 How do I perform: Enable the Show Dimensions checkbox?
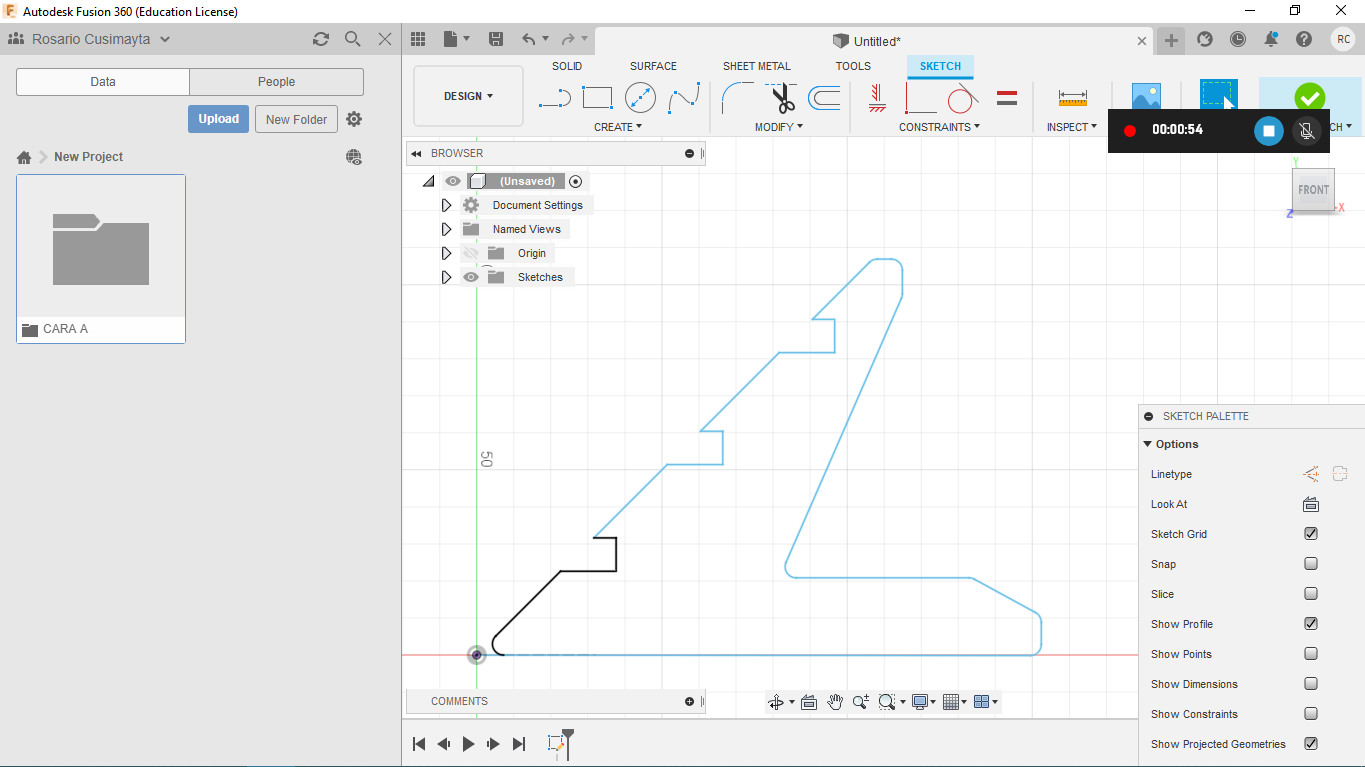click(1311, 684)
